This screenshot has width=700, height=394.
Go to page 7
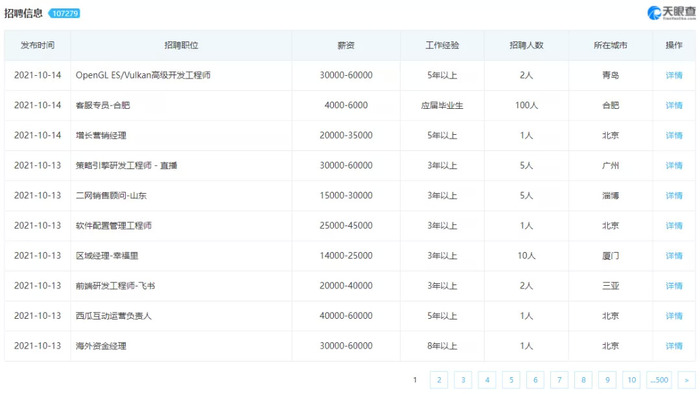pos(559,380)
